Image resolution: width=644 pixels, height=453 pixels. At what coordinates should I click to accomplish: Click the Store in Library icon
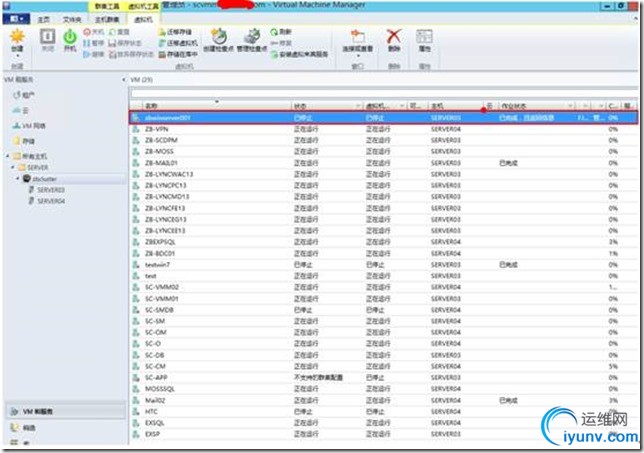coord(162,54)
